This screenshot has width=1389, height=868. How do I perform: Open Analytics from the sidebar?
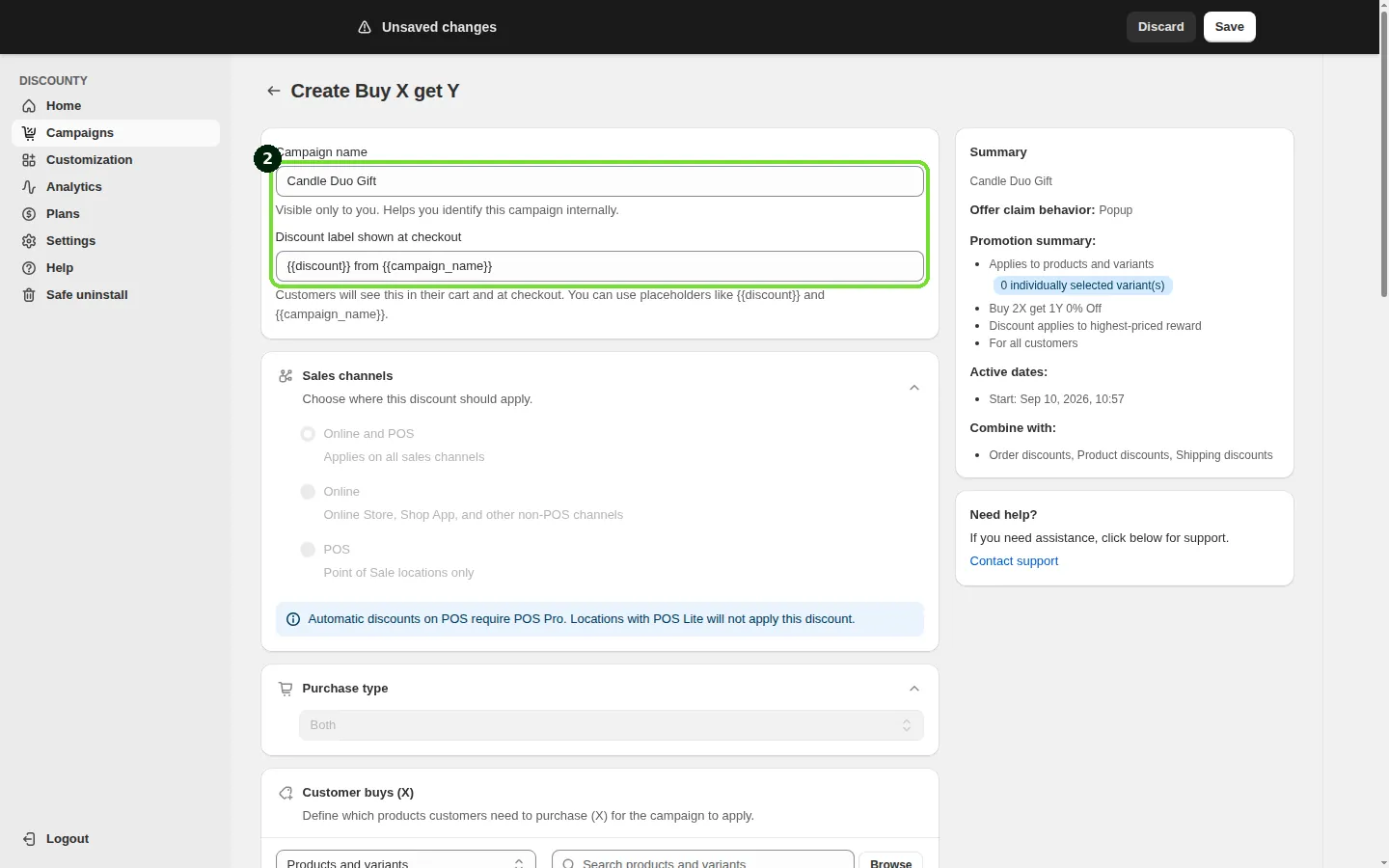[116, 187]
